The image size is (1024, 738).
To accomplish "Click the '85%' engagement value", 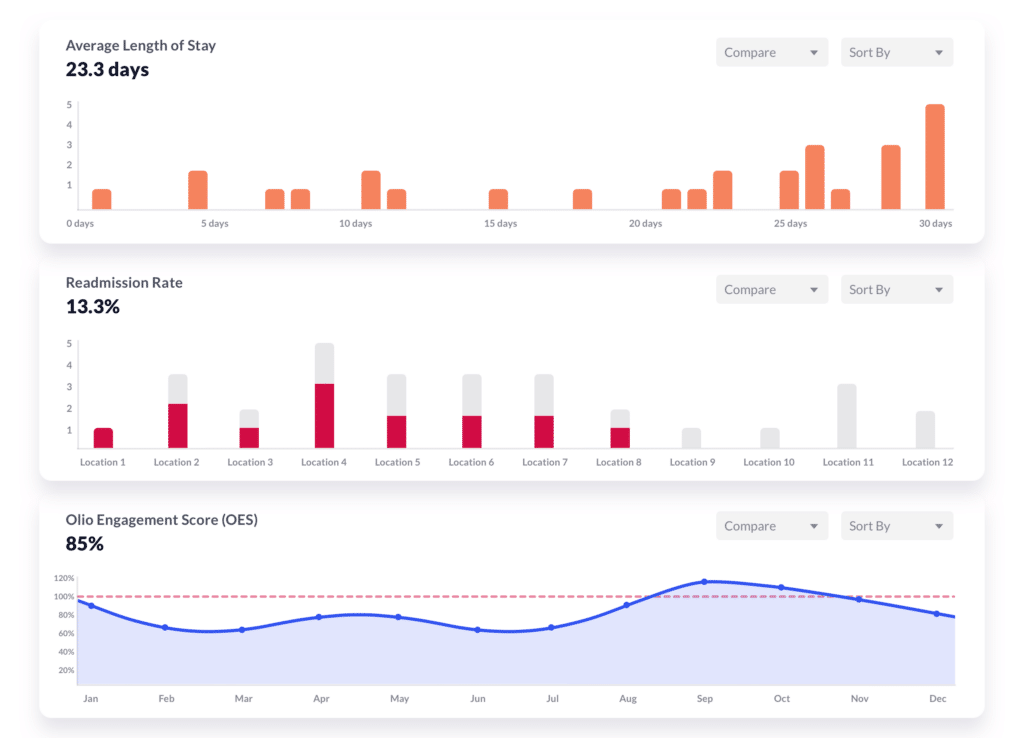I will [x=84, y=543].
